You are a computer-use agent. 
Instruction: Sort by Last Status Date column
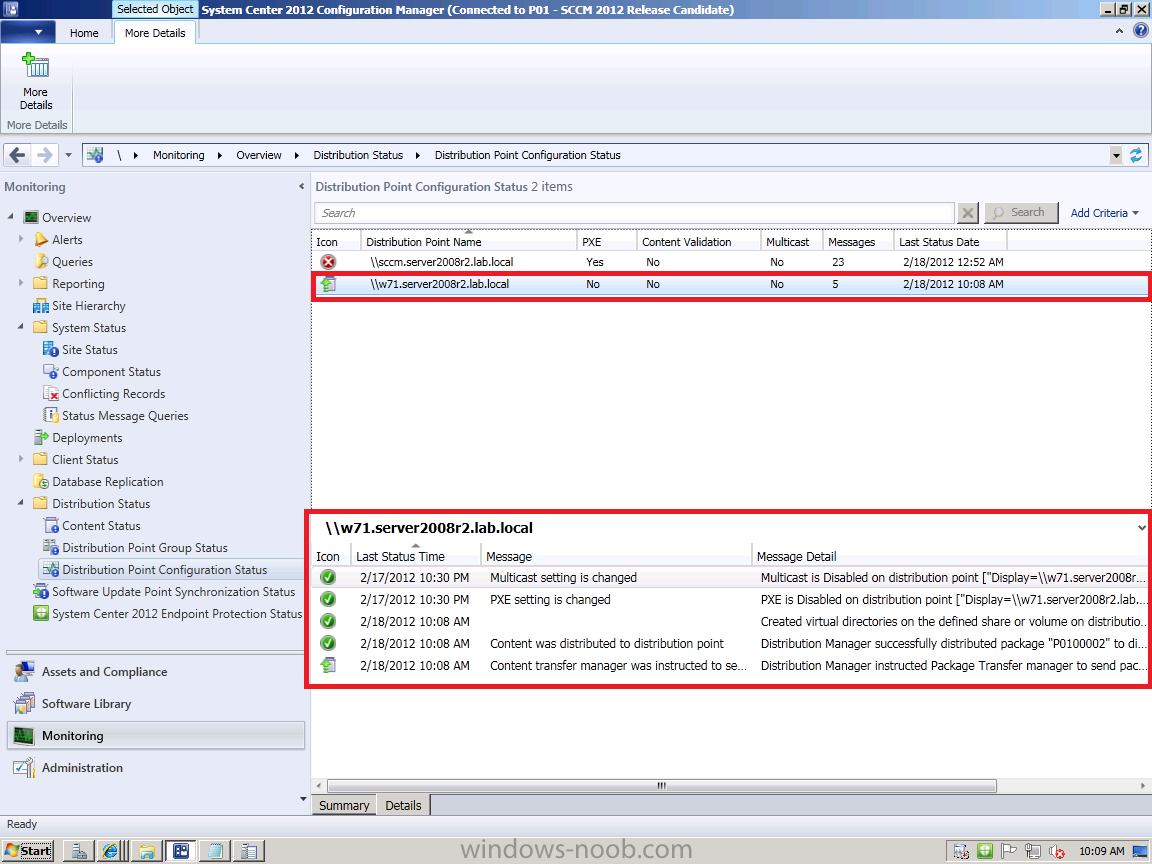click(950, 242)
